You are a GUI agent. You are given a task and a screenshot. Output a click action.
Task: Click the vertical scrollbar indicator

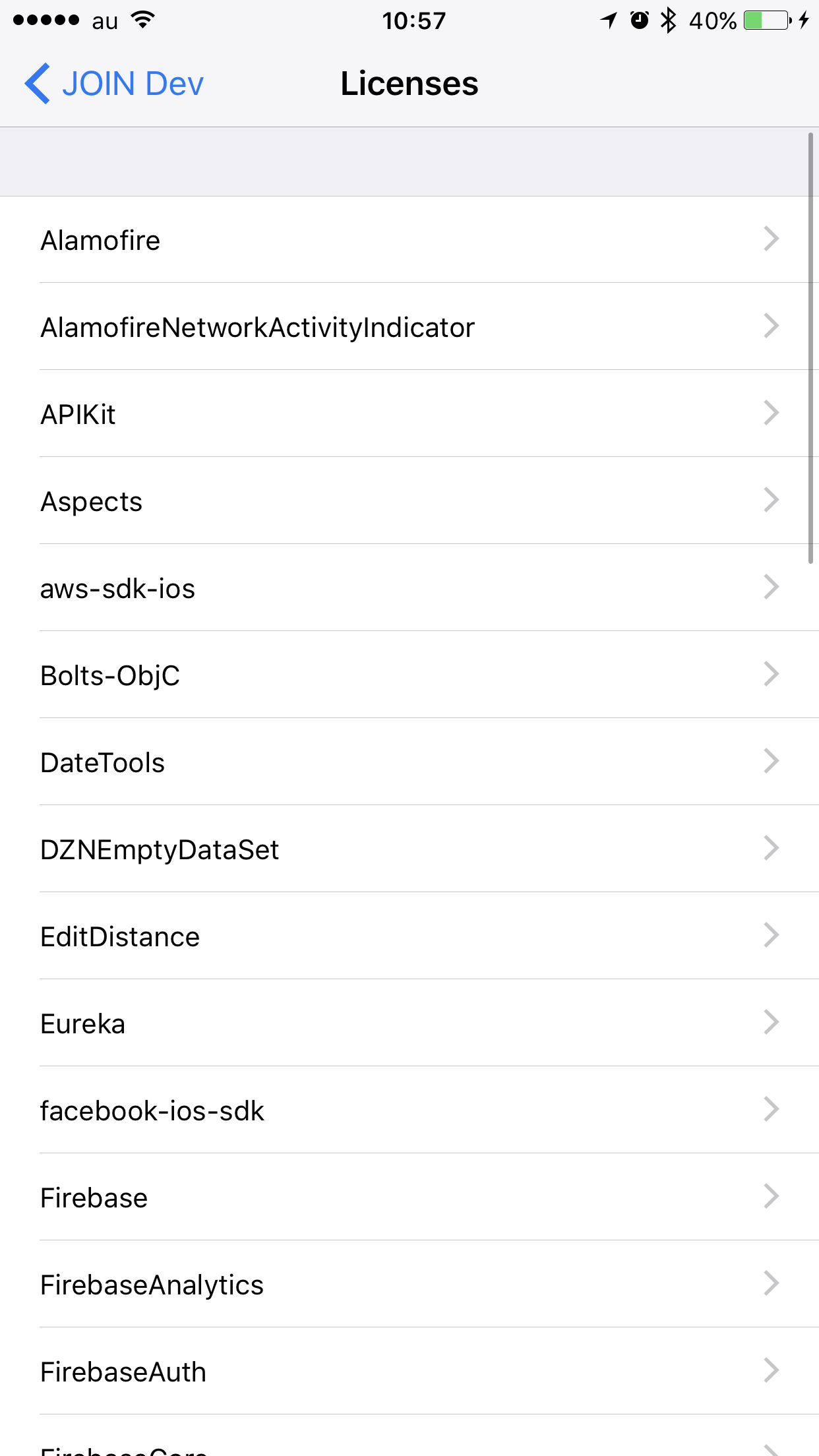tap(810, 348)
